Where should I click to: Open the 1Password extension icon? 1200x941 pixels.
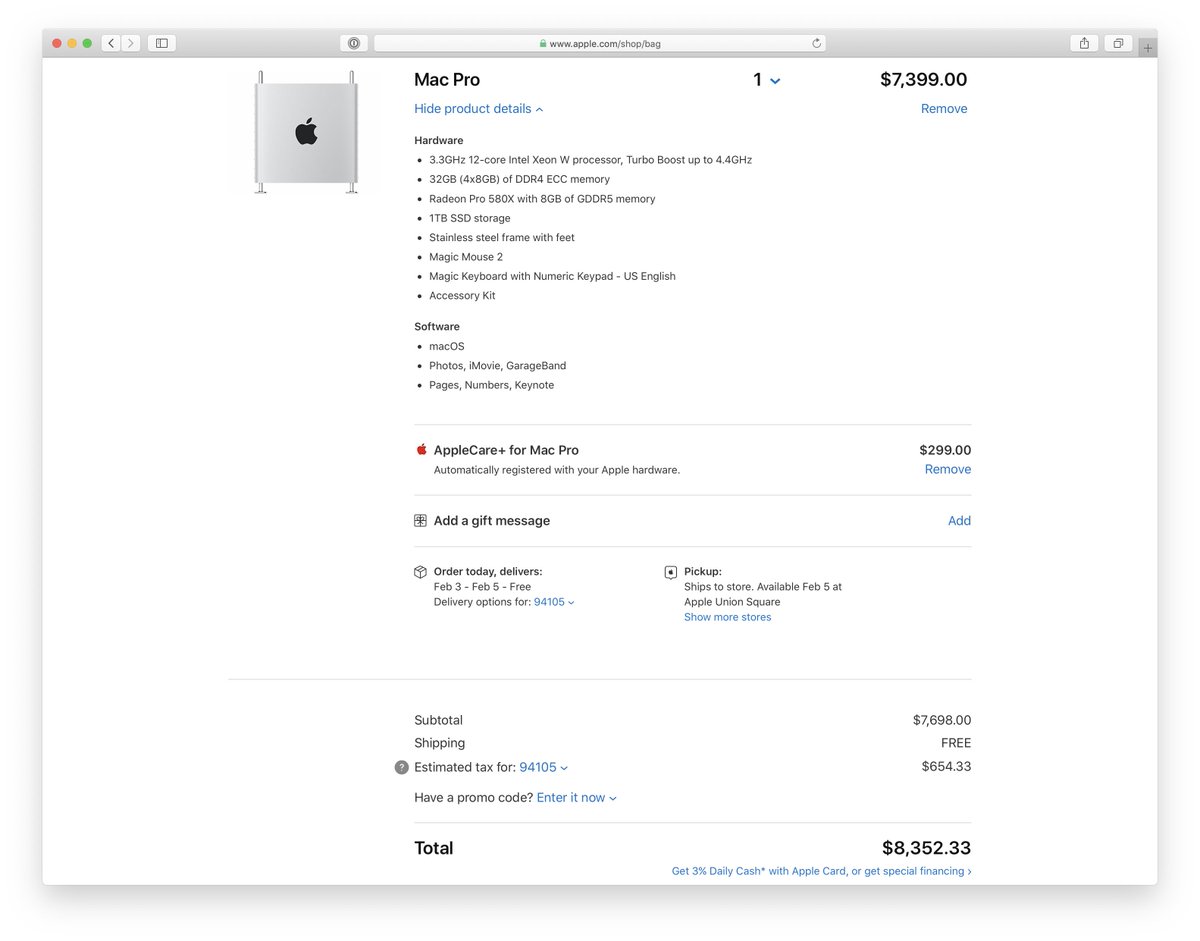pos(354,43)
